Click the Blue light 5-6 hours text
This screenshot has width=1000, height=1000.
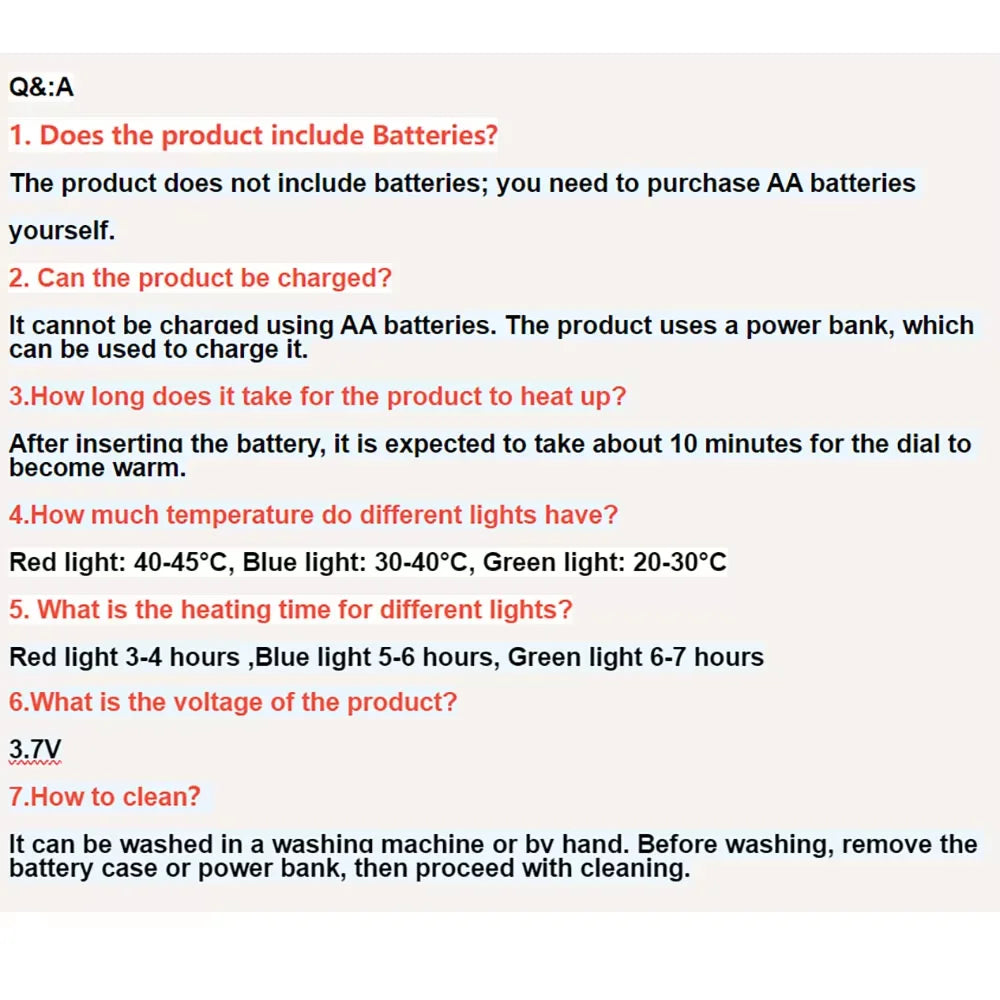378,657
